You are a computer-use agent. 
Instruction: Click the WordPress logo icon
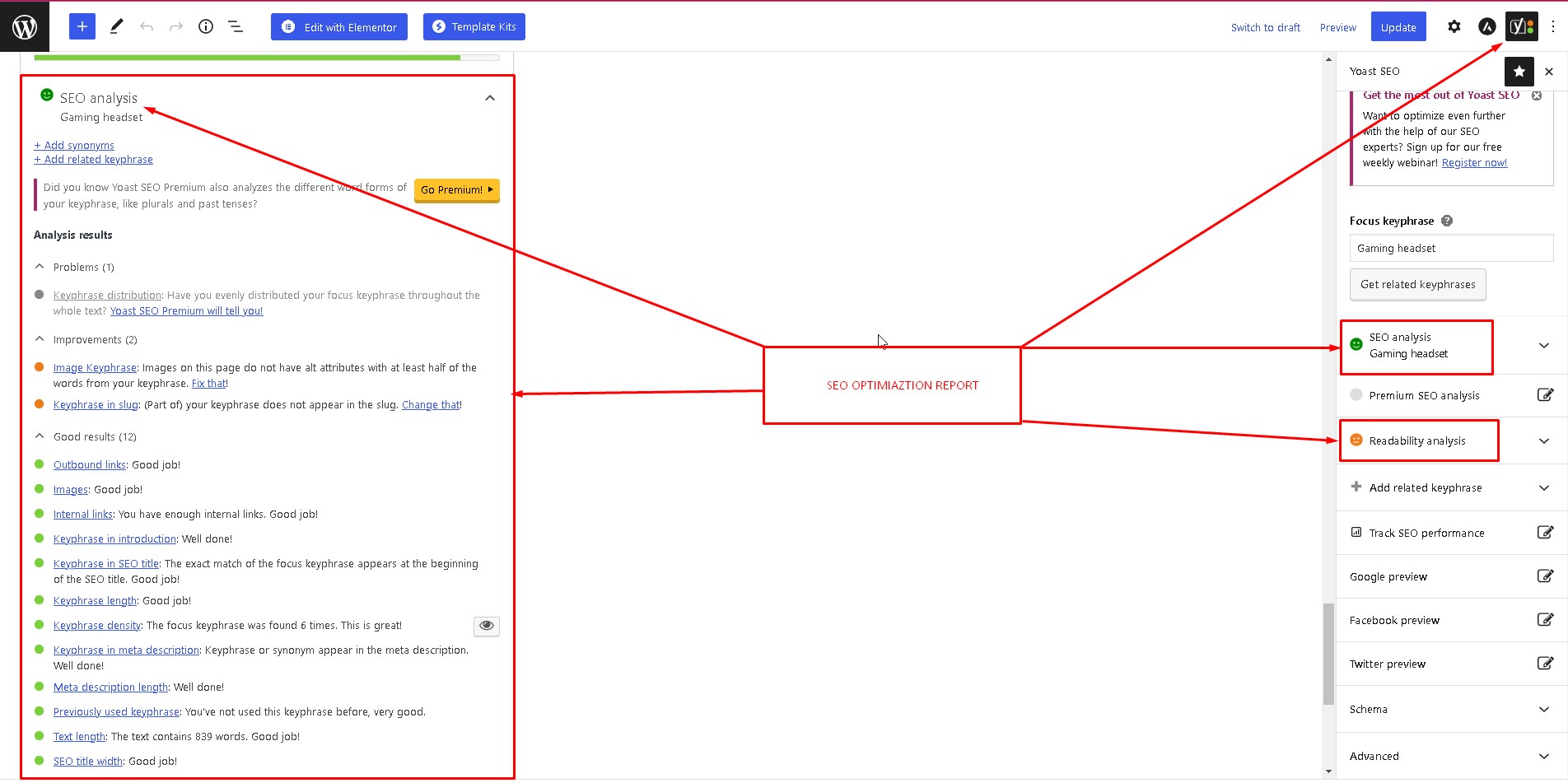click(25, 26)
